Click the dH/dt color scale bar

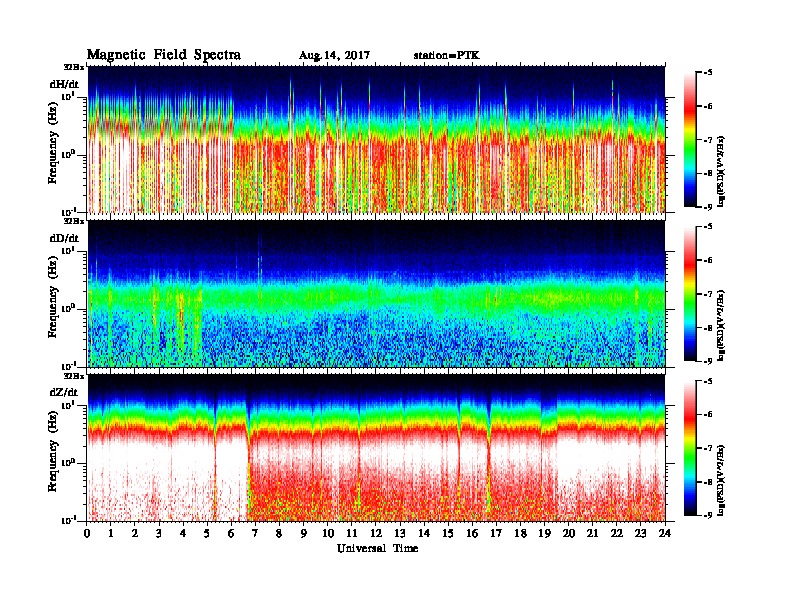click(690, 140)
